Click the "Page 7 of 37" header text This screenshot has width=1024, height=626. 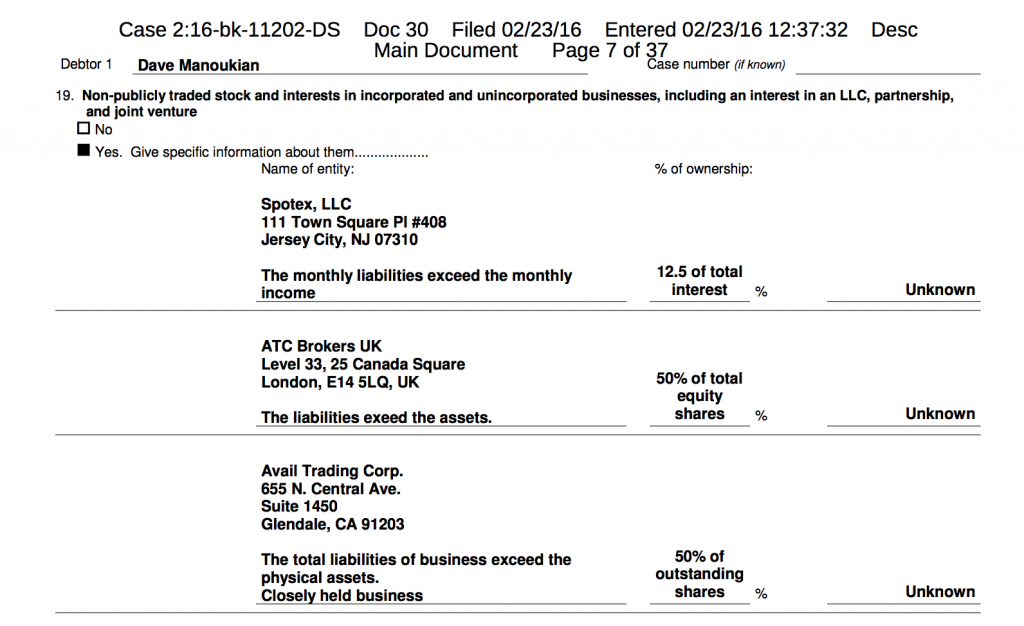609,51
